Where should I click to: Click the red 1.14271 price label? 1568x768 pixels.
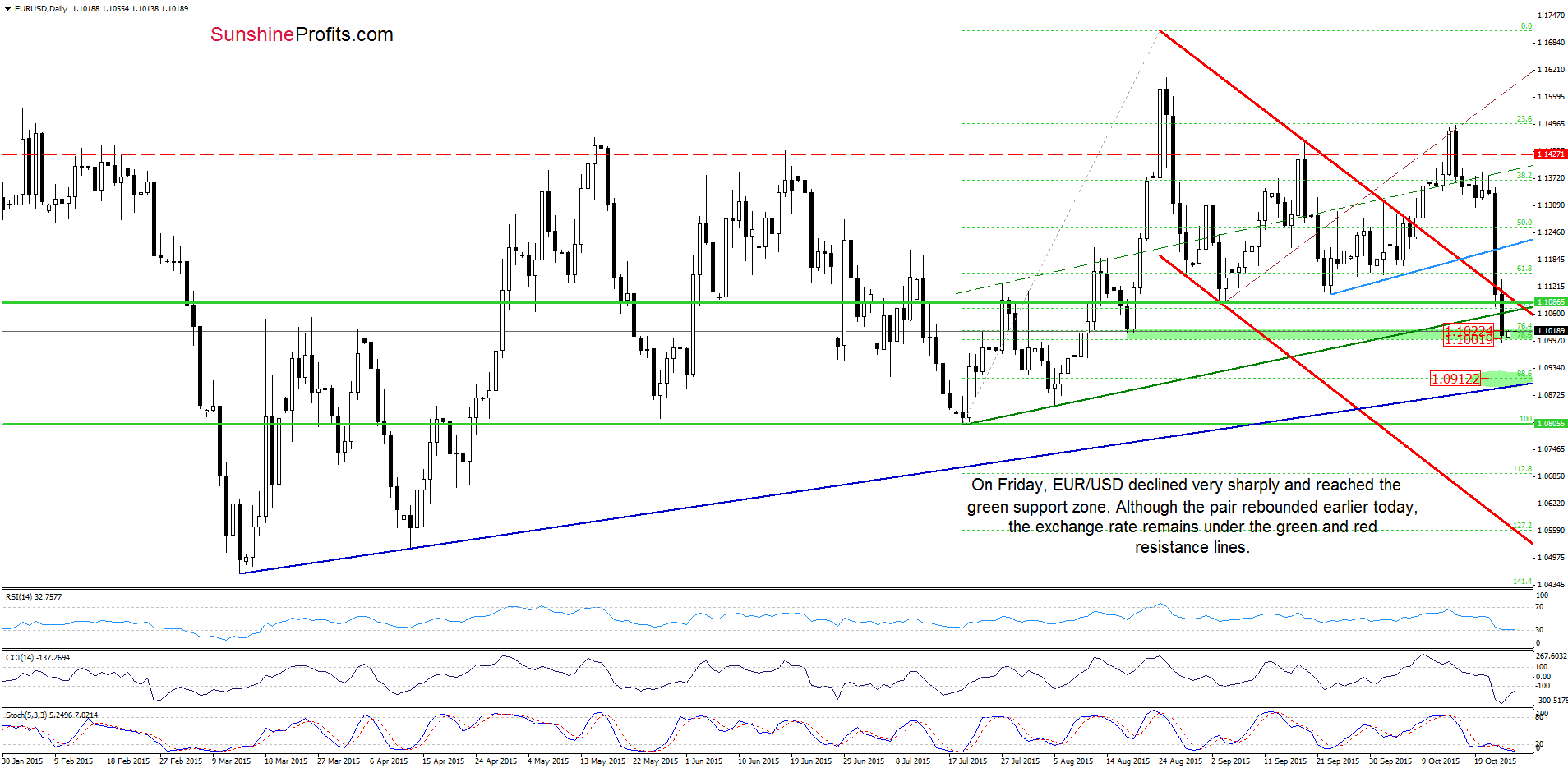pos(1551,154)
